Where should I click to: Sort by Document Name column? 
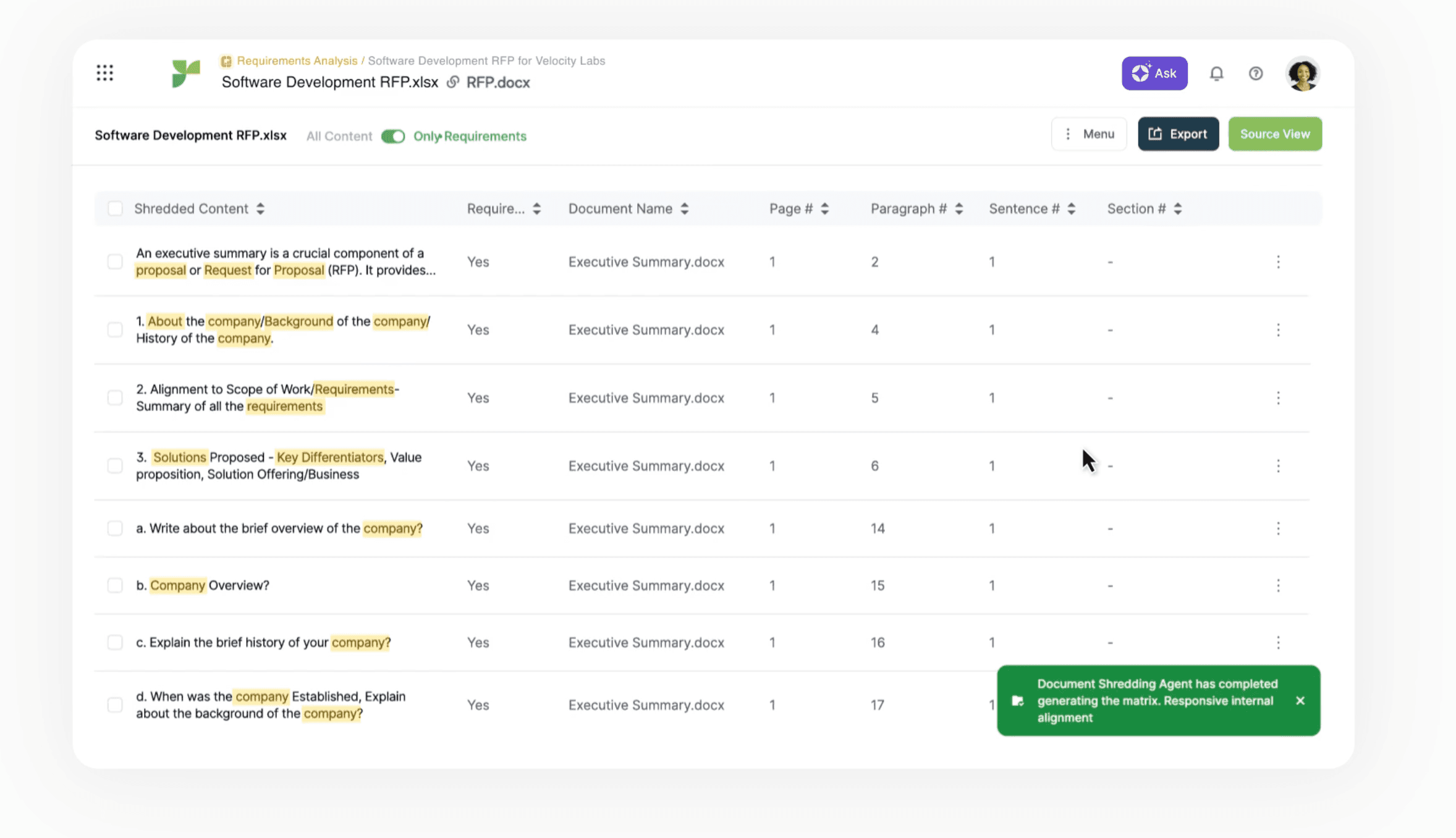pos(684,209)
